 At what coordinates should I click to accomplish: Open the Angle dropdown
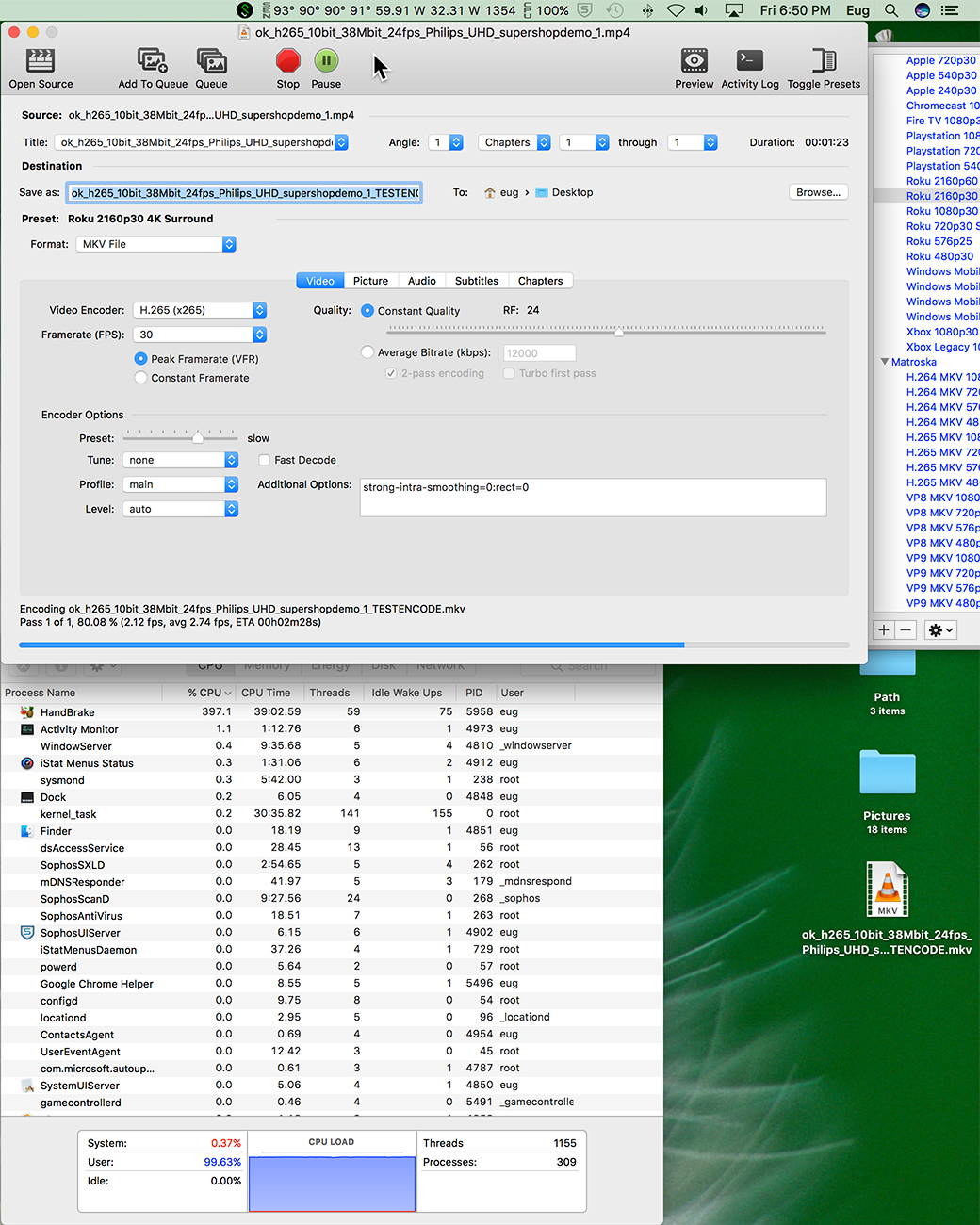(x=446, y=142)
